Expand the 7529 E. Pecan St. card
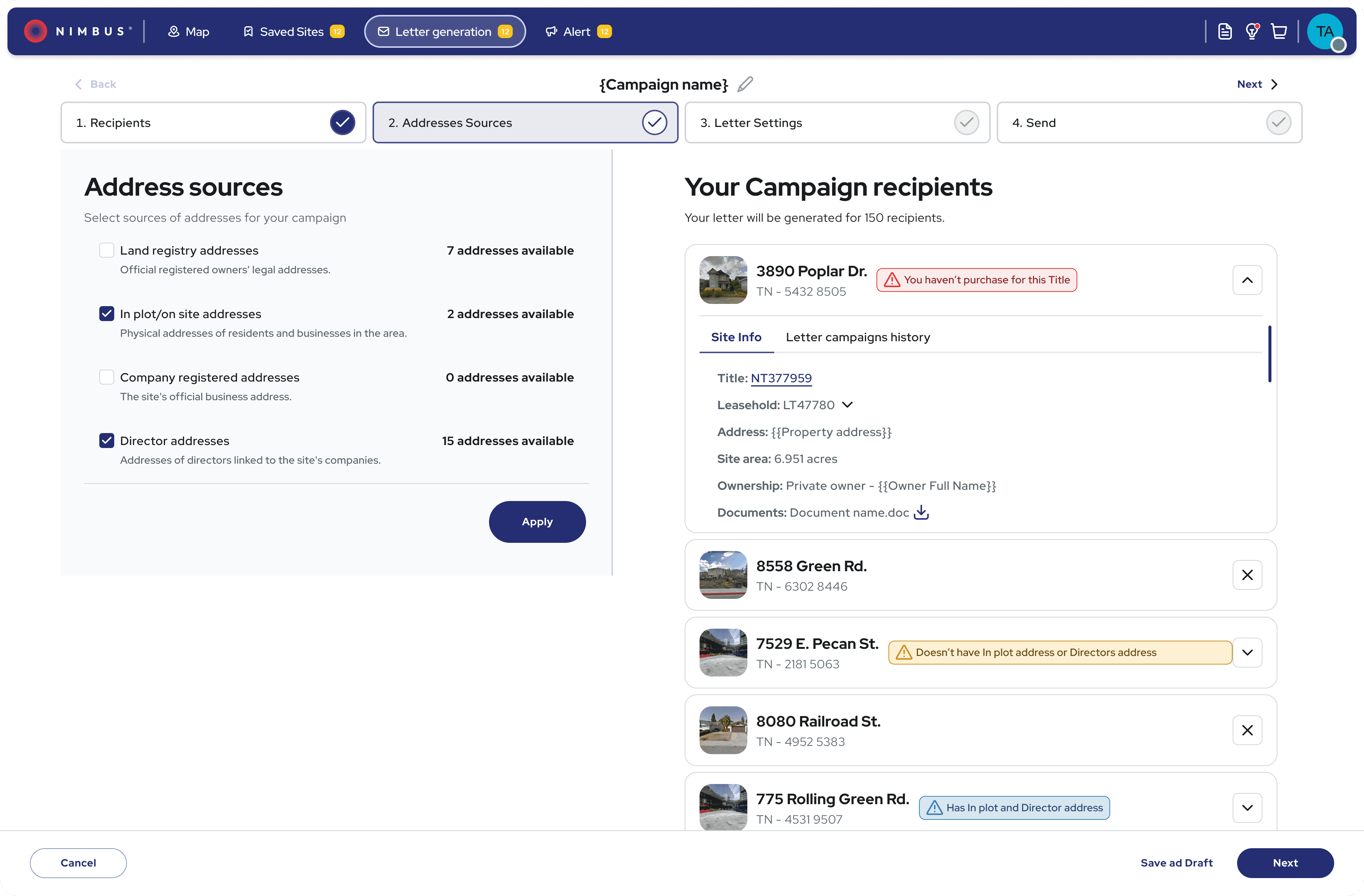Viewport: 1364px width, 896px height. [1247, 652]
